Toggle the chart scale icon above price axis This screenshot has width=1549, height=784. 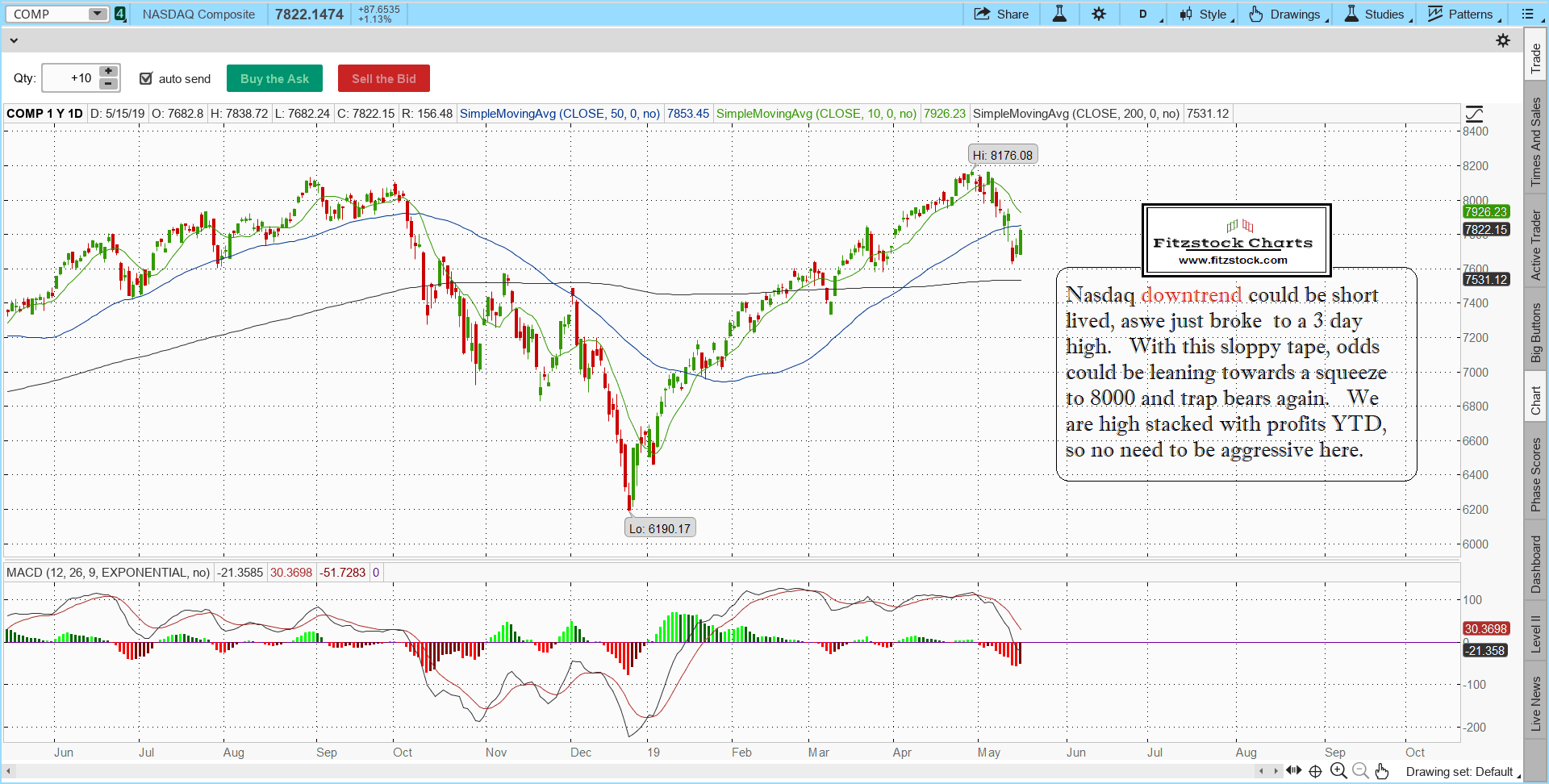1474,114
